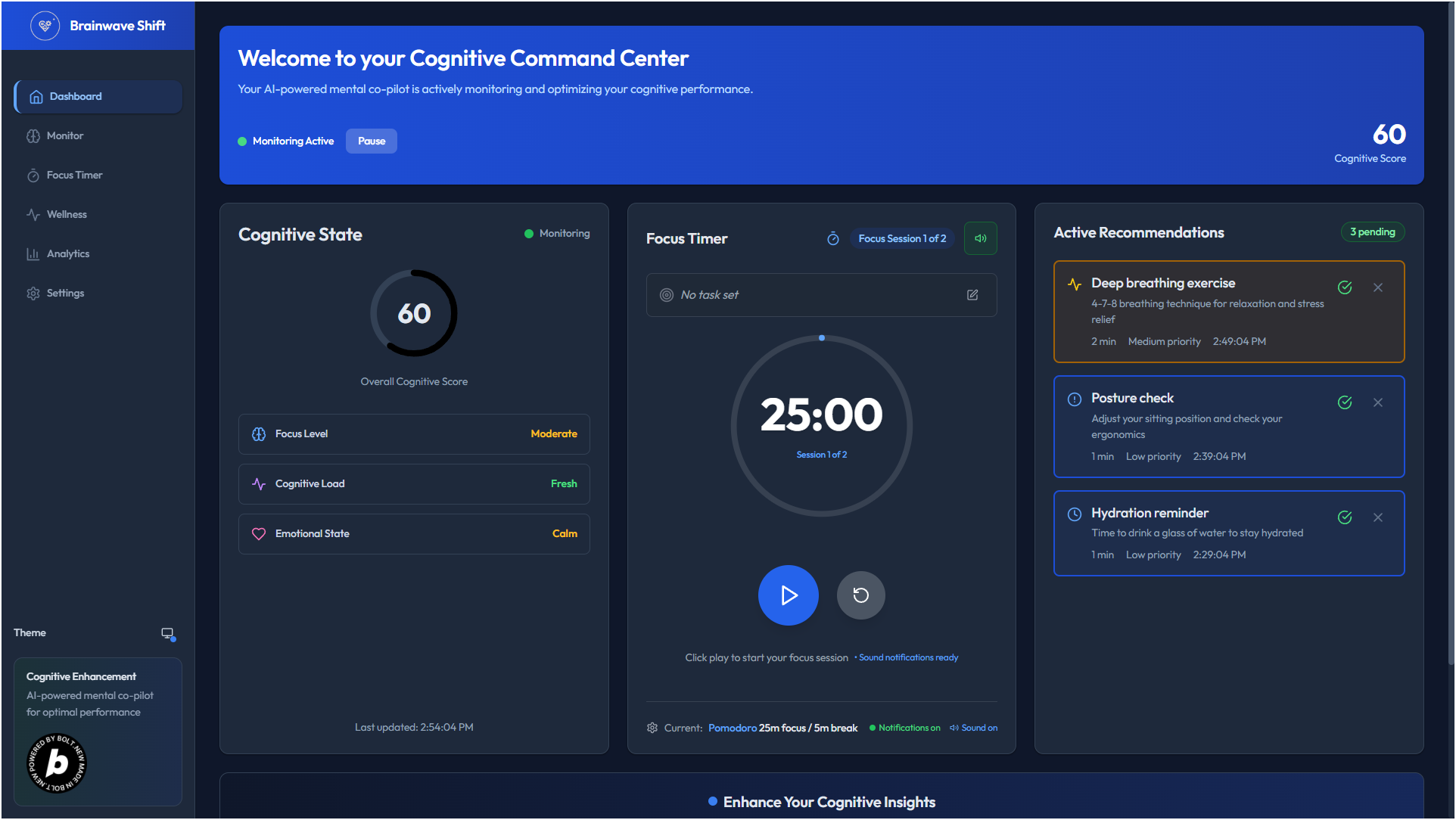Click the Bolt badge thumbnail
This screenshot has height=820, width=1456.
57,763
